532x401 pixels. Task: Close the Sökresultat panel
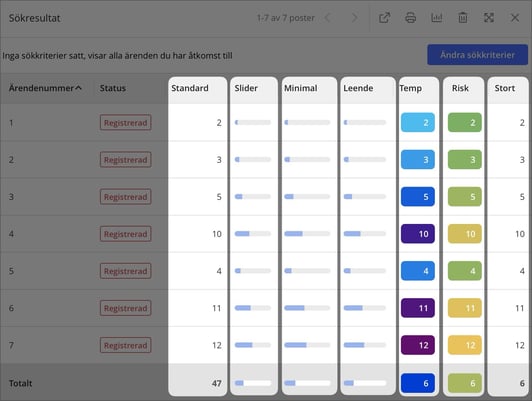pos(515,18)
